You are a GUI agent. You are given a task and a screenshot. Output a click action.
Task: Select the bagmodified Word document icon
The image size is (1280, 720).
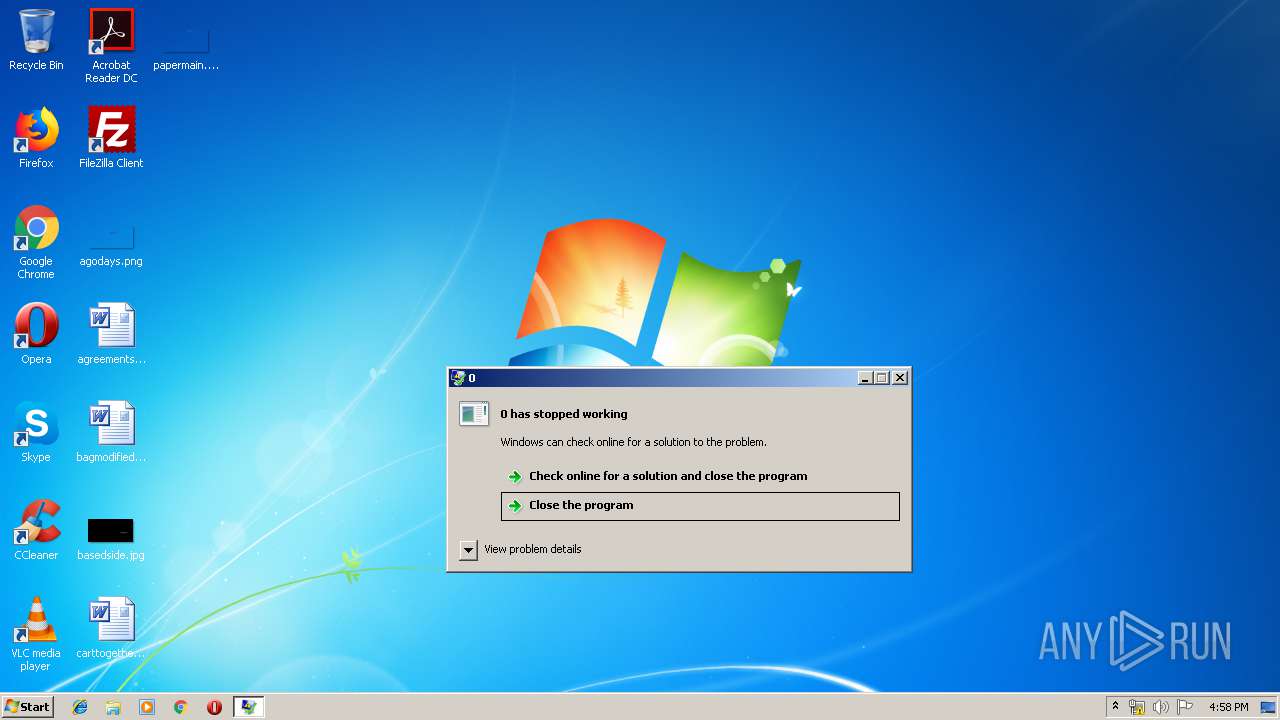[111, 432]
